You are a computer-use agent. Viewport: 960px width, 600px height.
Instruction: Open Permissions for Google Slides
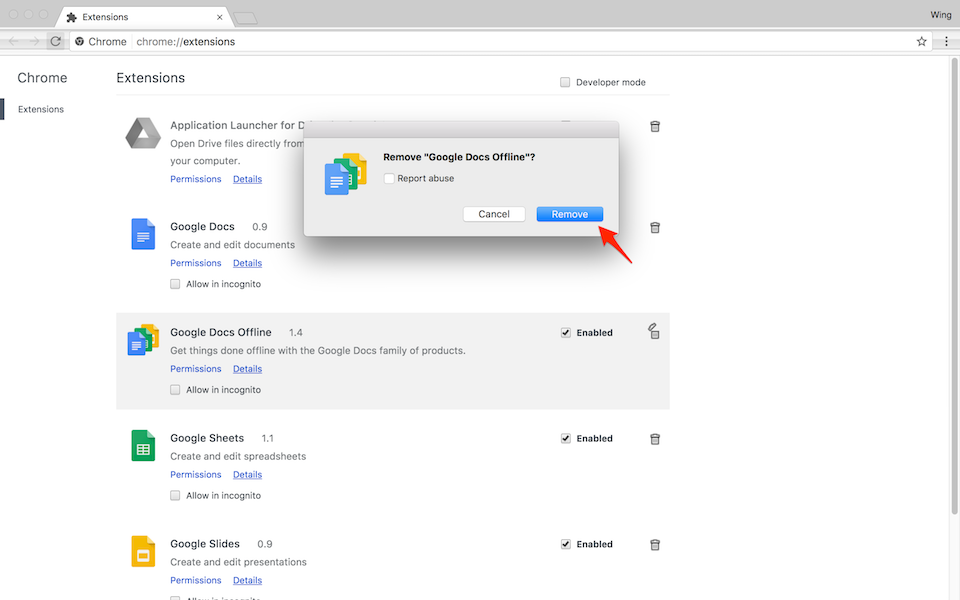(x=195, y=580)
